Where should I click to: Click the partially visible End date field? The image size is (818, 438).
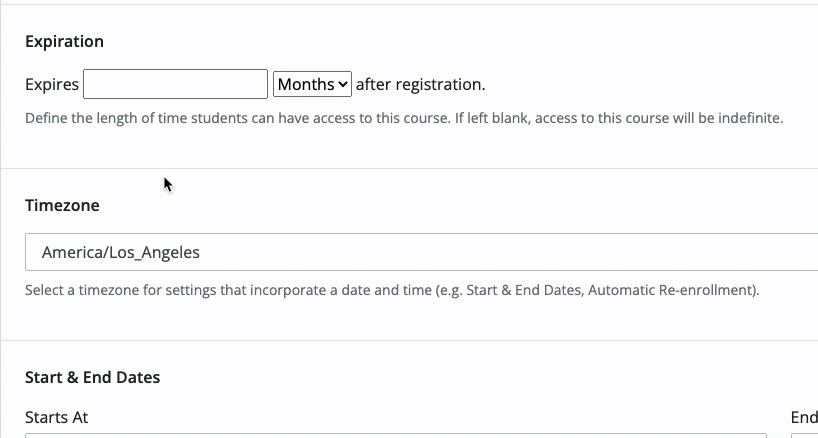(x=806, y=434)
